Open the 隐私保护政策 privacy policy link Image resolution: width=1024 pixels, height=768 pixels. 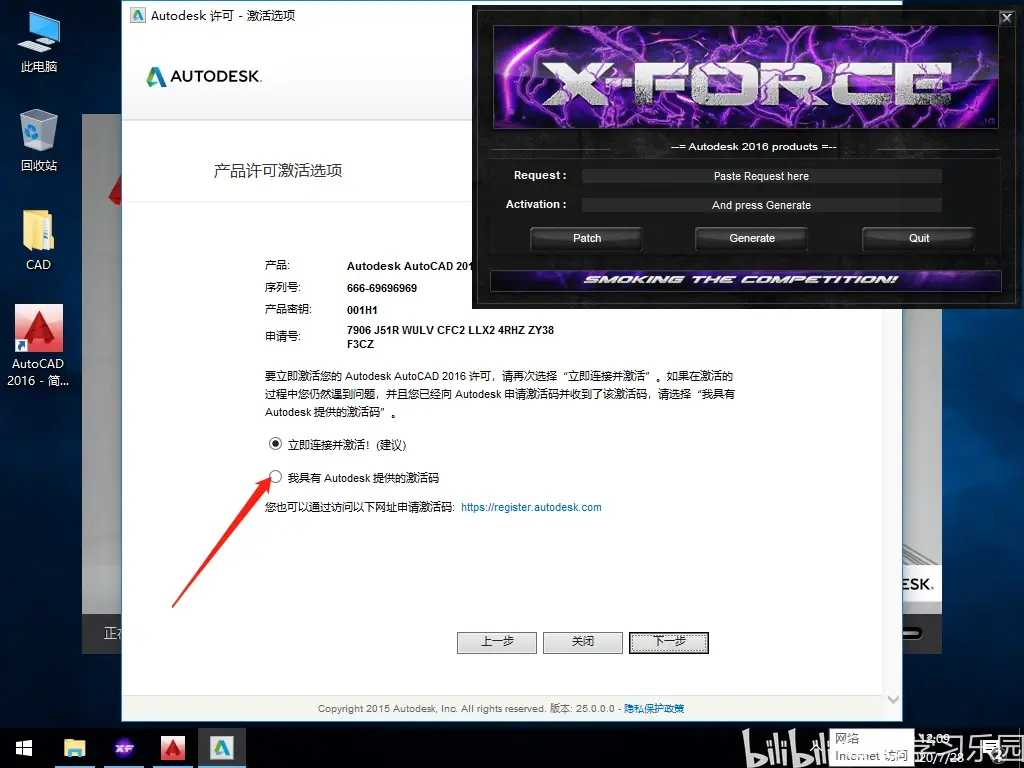pyautogui.click(x=654, y=709)
